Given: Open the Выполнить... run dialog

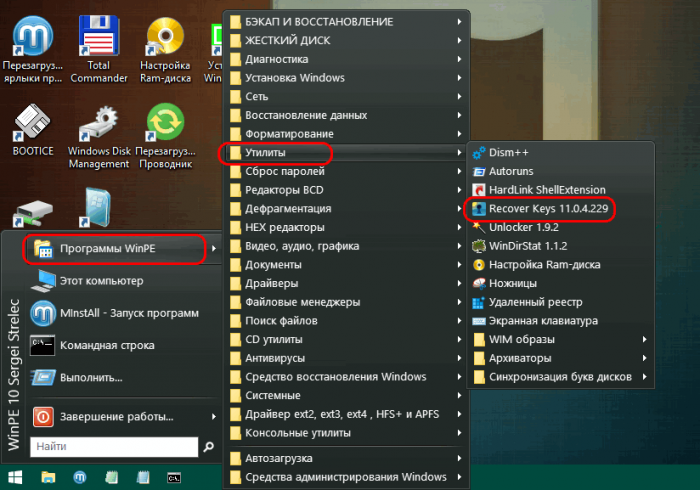Looking at the screenshot, I should click(x=124, y=378).
